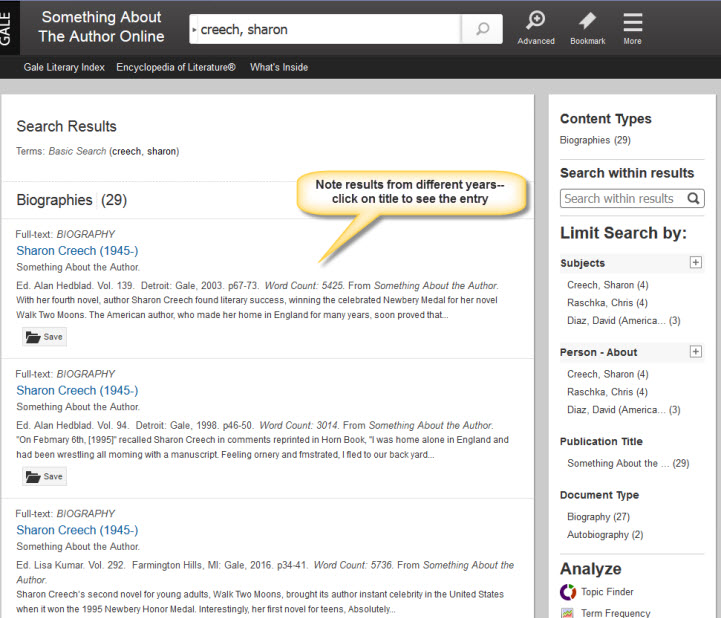Save the Vol. 139 Sharon Creech entry
721x618 pixels.
44,337
